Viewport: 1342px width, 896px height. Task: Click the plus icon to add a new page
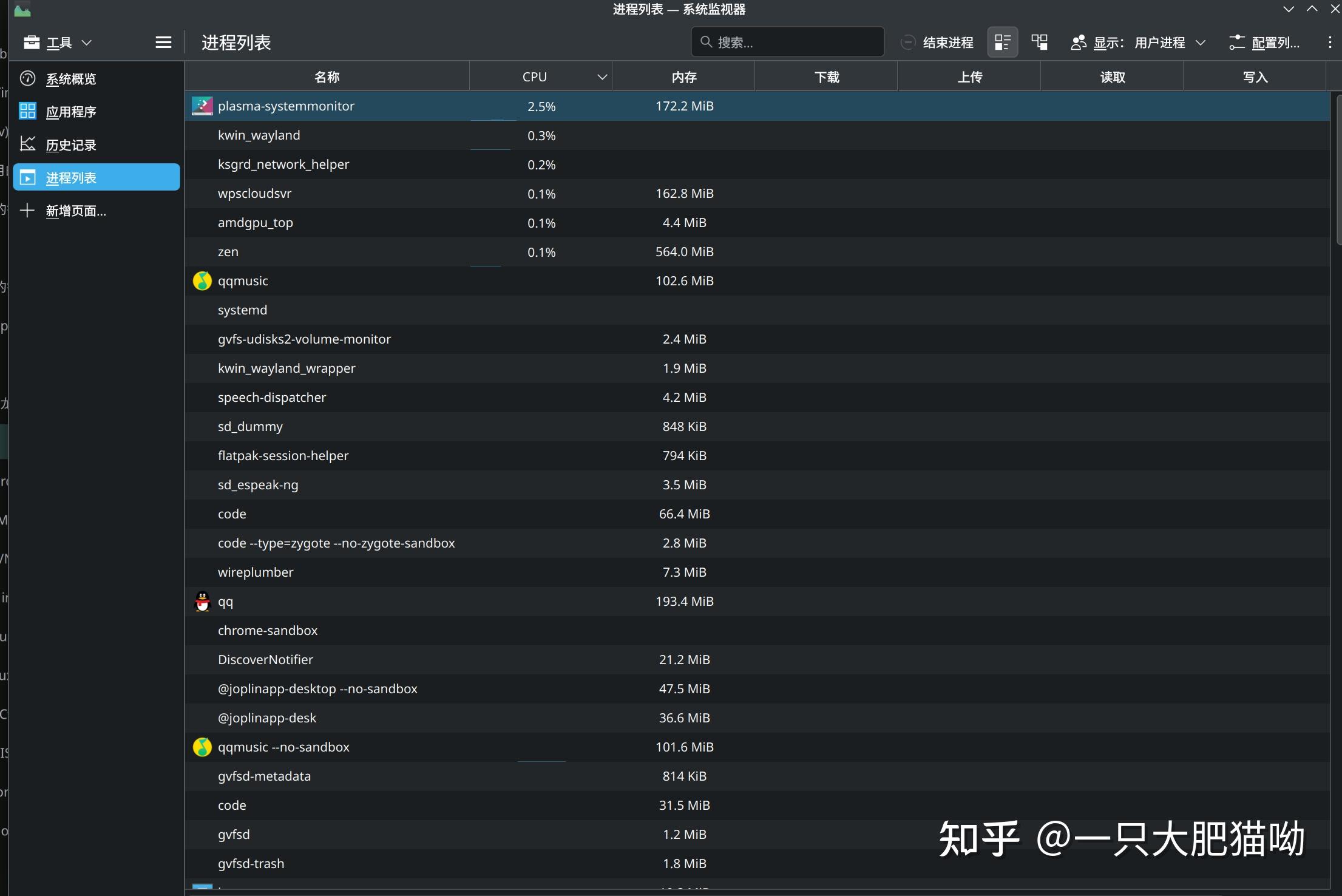click(27, 211)
